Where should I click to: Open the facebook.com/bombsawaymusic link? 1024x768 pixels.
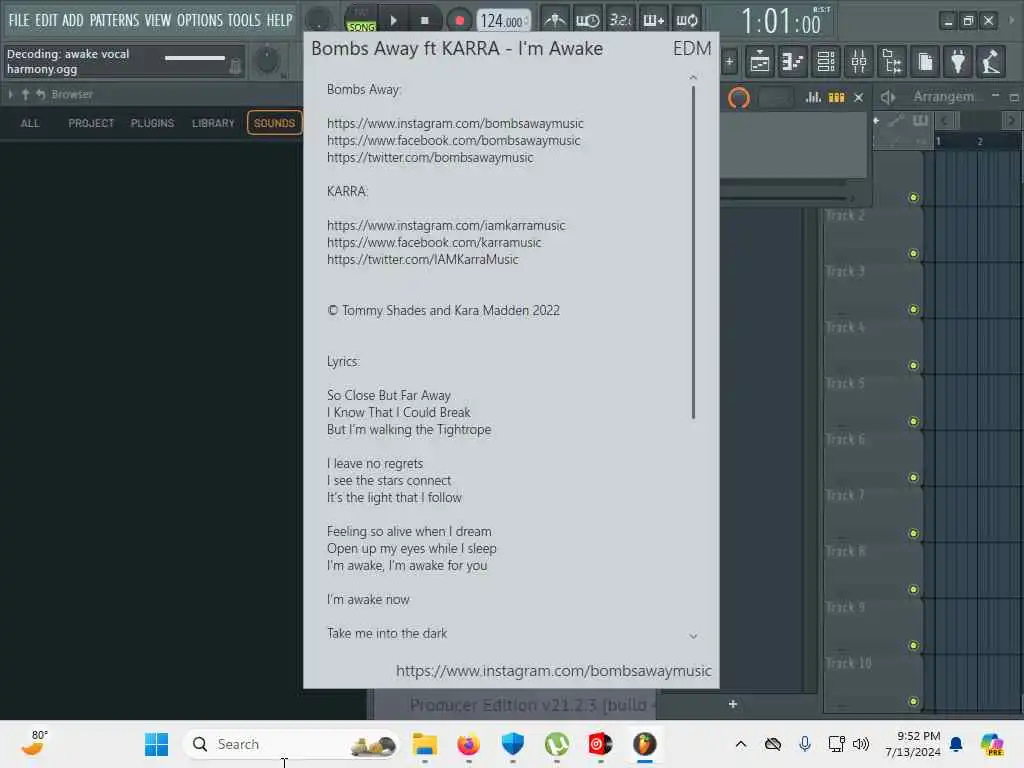[x=453, y=140]
